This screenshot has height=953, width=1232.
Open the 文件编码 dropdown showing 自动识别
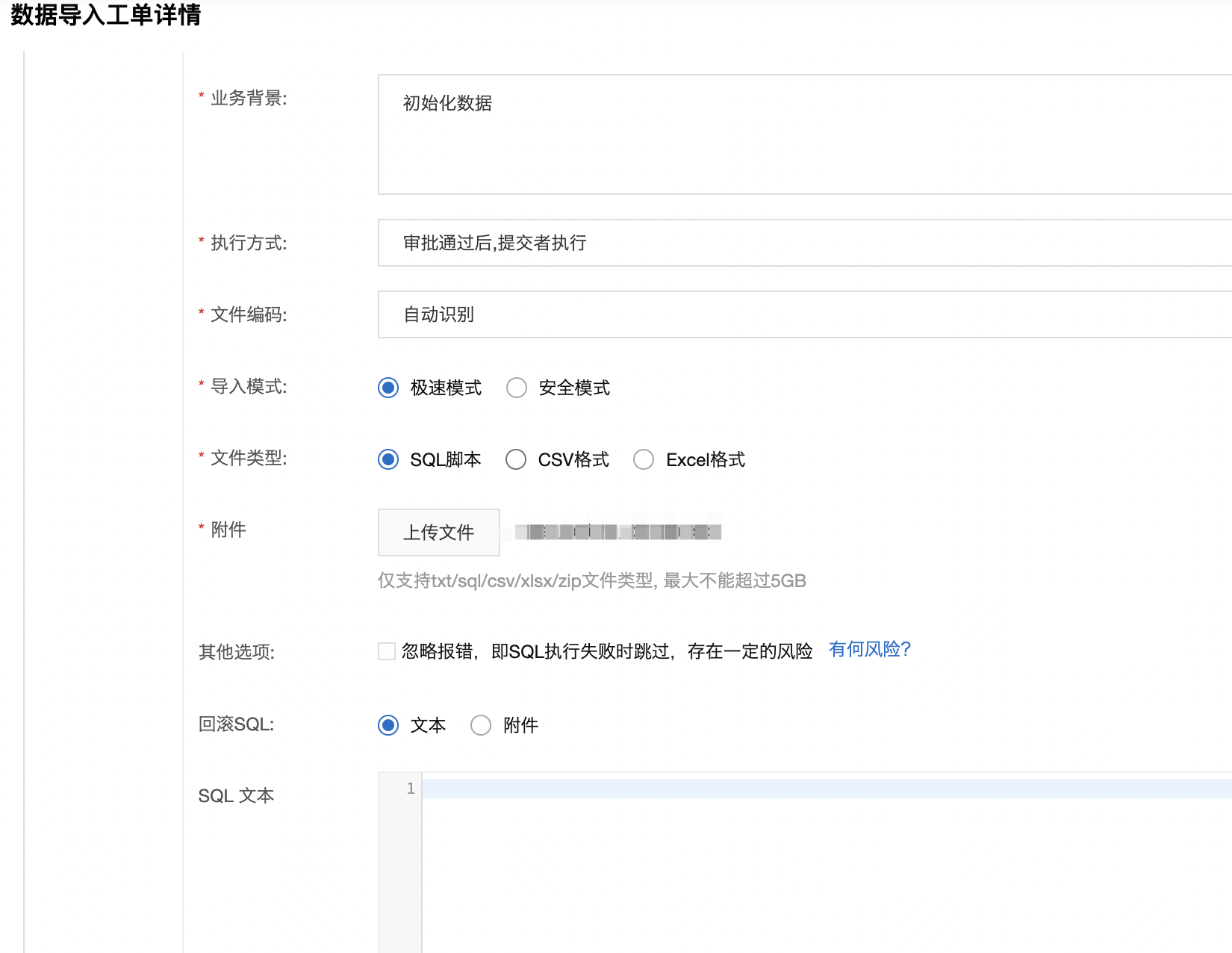(805, 314)
